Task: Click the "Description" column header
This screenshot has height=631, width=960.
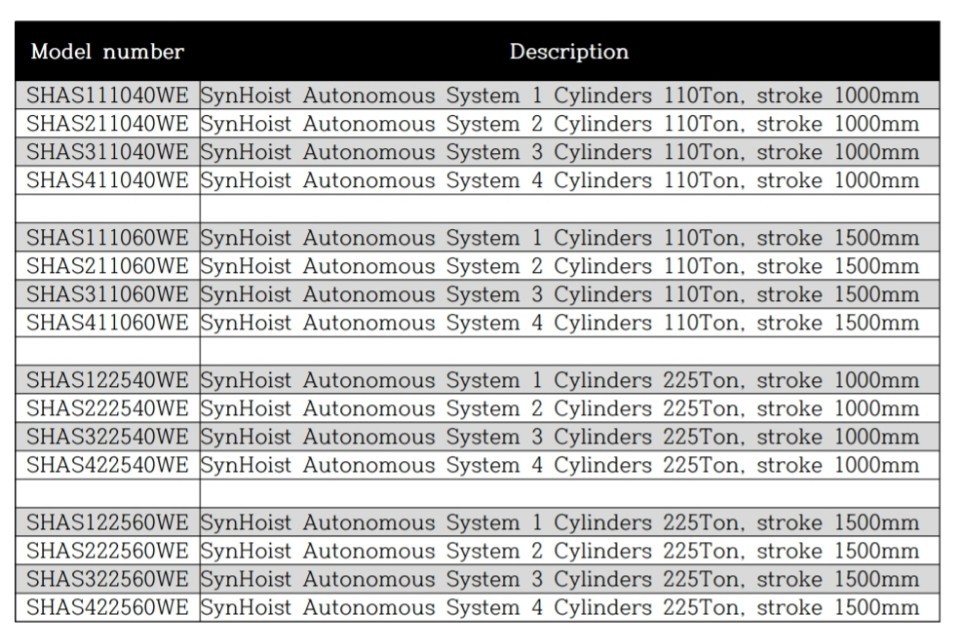Action: click(x=569, y=51)
